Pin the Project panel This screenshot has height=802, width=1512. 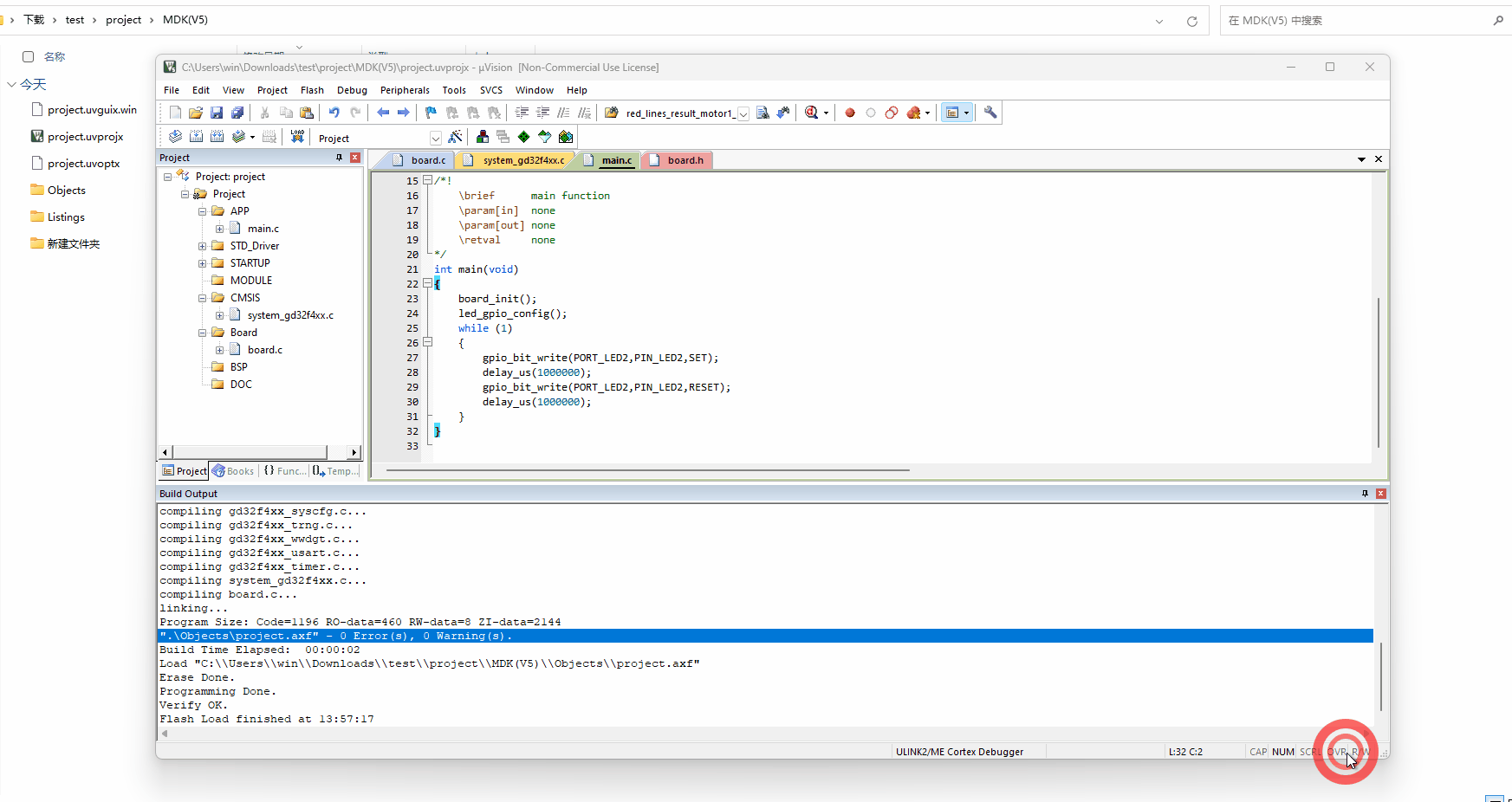tap(340, 157)
